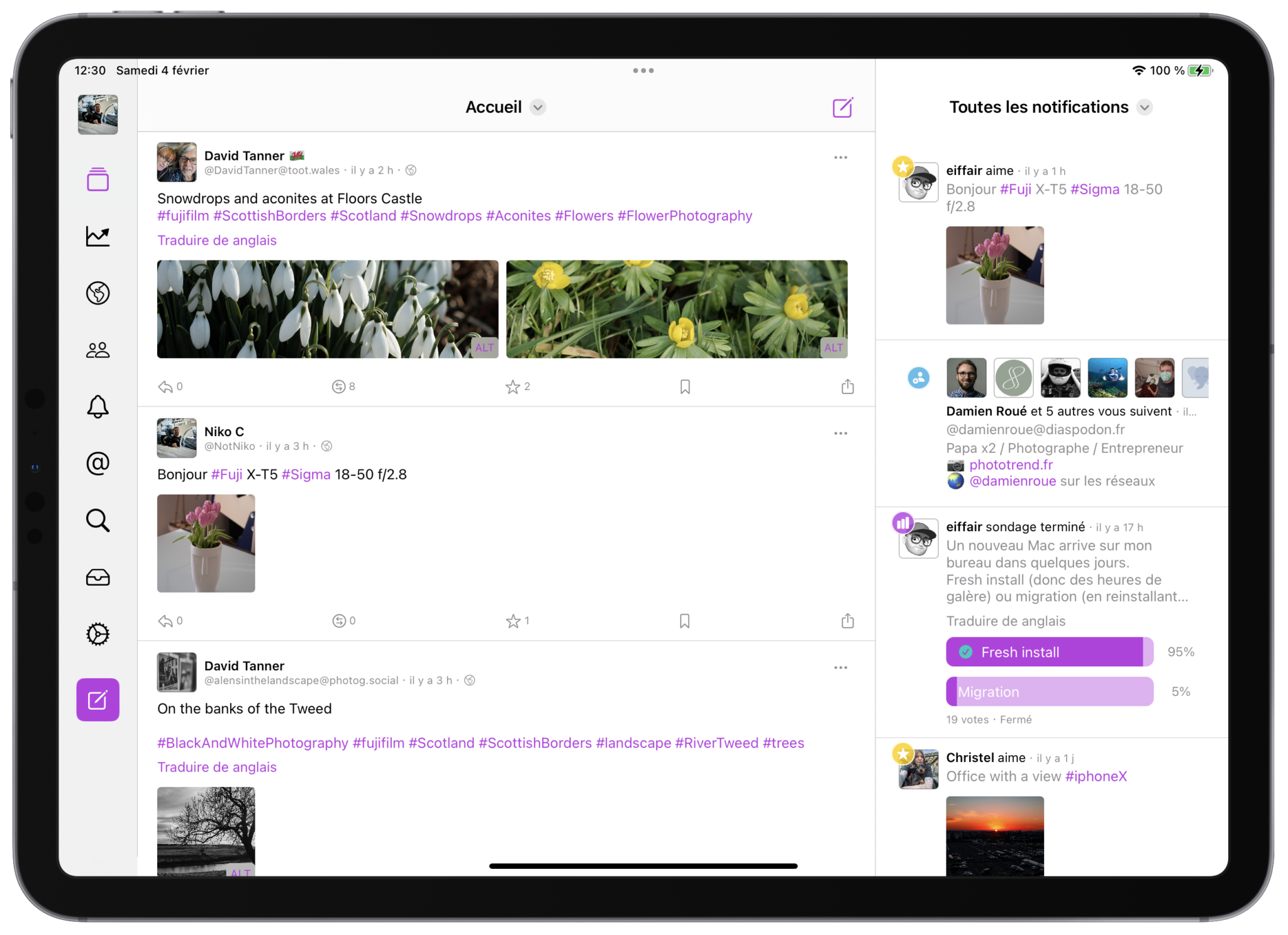Screen dimensions: 1288x935
Task: Select the Fresh install poll bar
Action: (x=1050, y=652)
